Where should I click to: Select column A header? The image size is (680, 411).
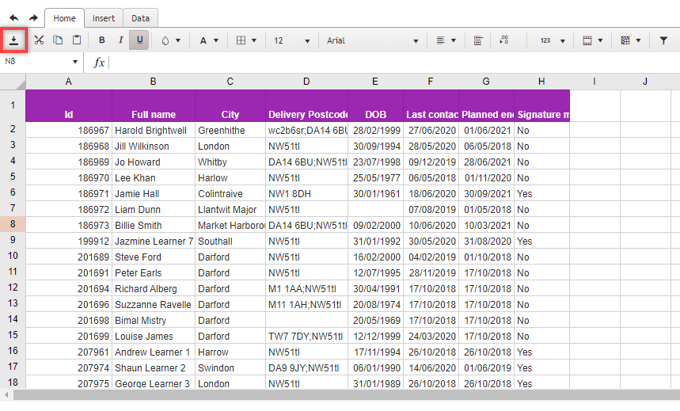tap(69, 82)
